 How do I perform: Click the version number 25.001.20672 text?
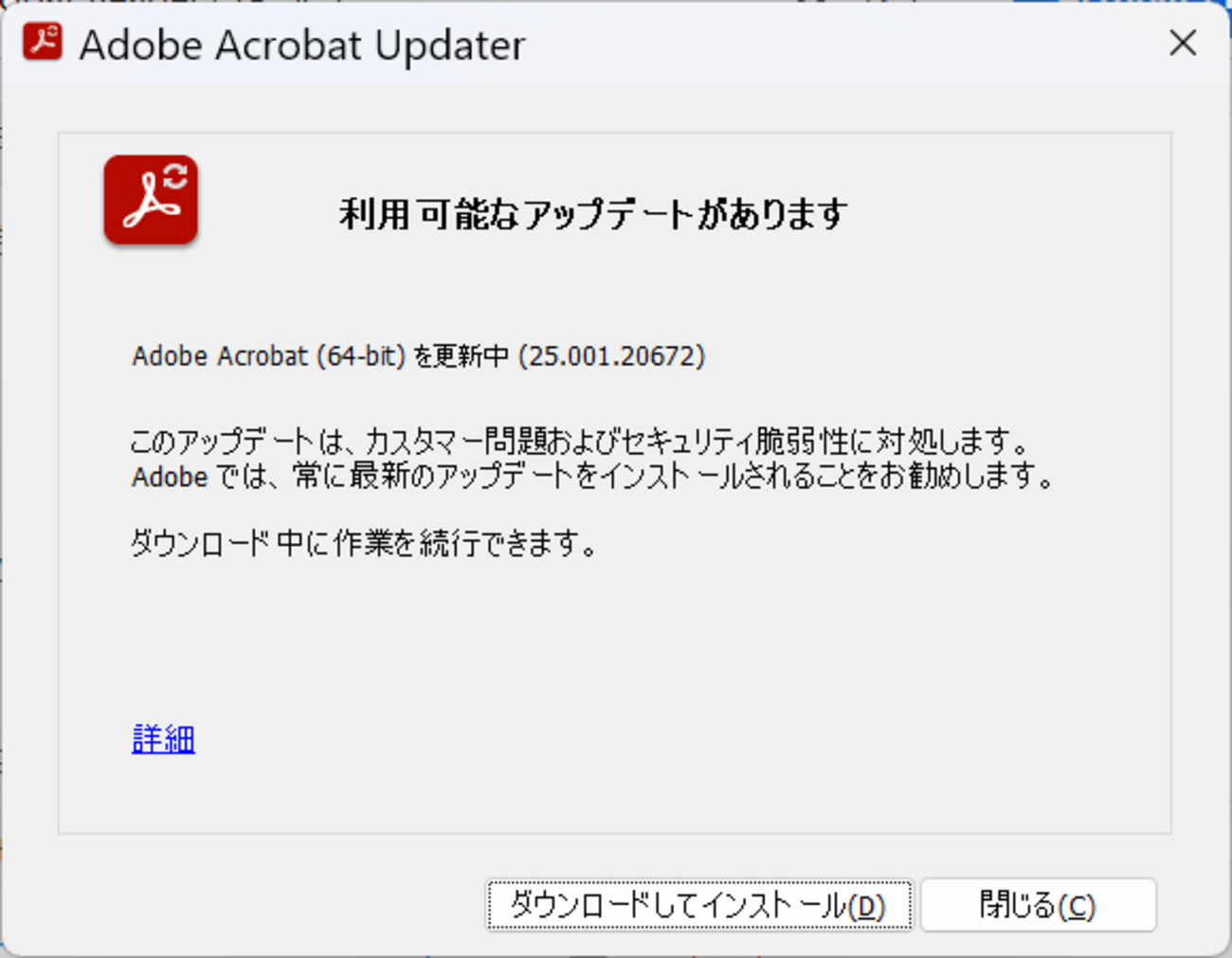coord(611,357)
